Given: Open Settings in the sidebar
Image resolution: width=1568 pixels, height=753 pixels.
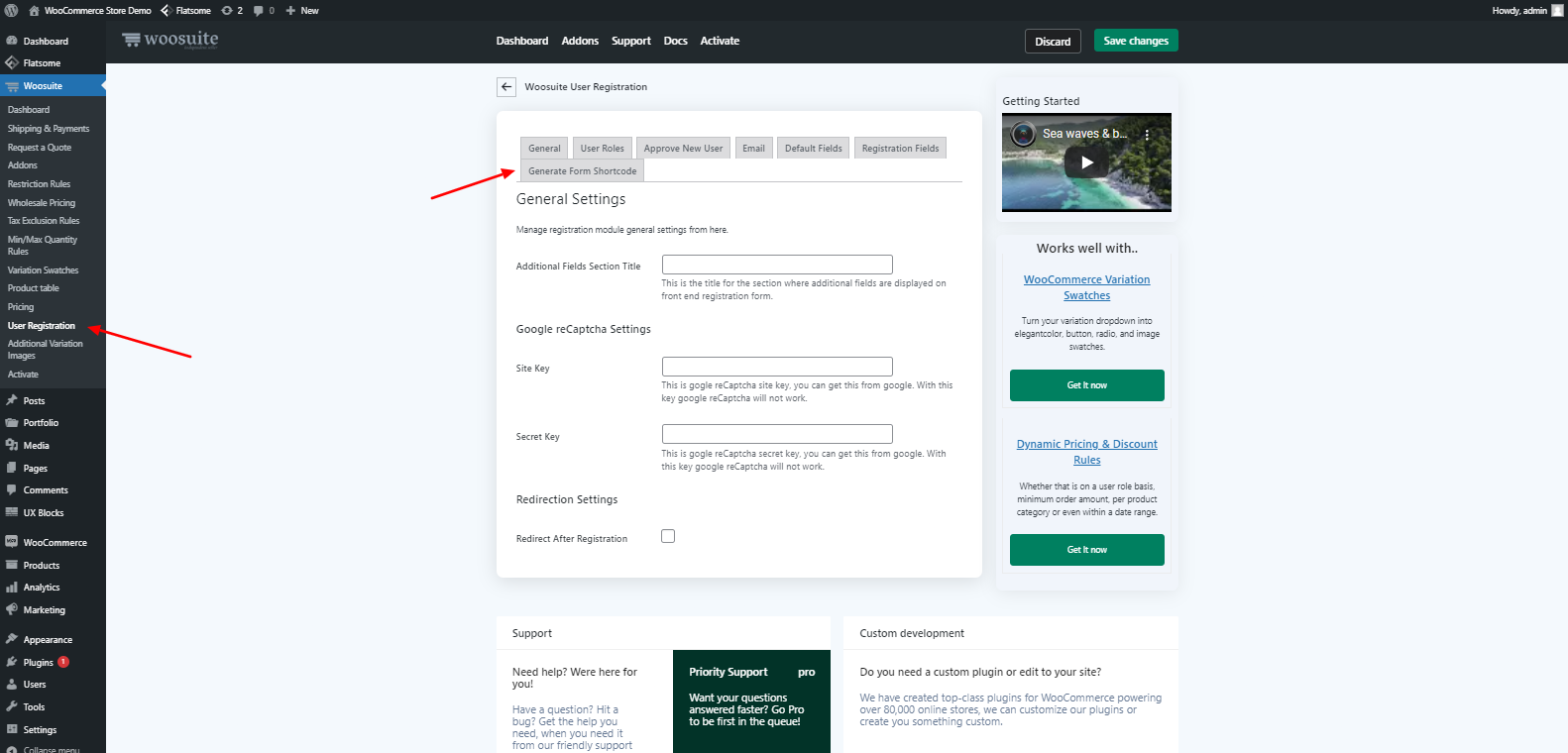Looking at the screenshot, I should pos(40,730).
